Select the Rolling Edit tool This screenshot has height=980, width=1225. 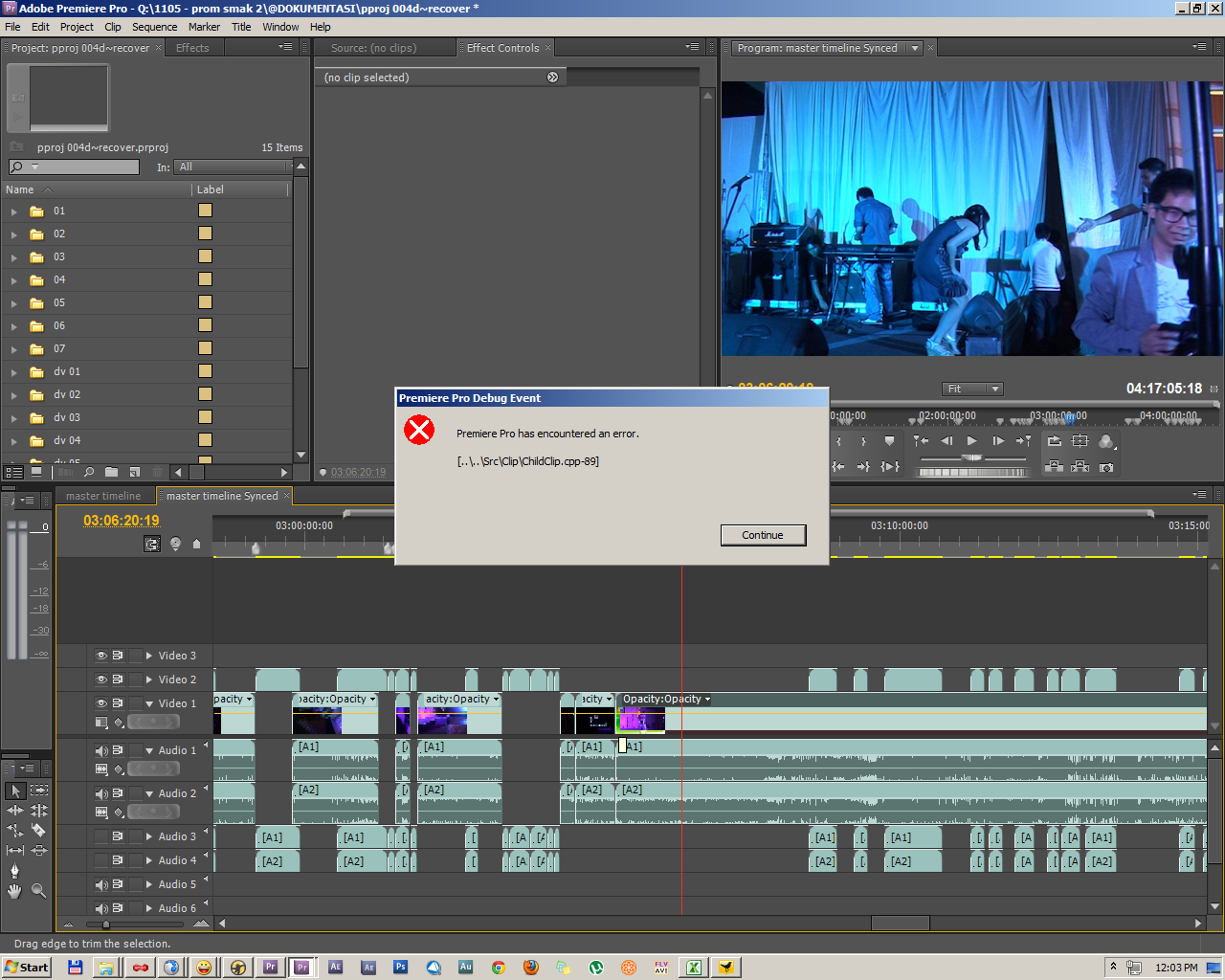pyautogui.click(x=39, y=811)
